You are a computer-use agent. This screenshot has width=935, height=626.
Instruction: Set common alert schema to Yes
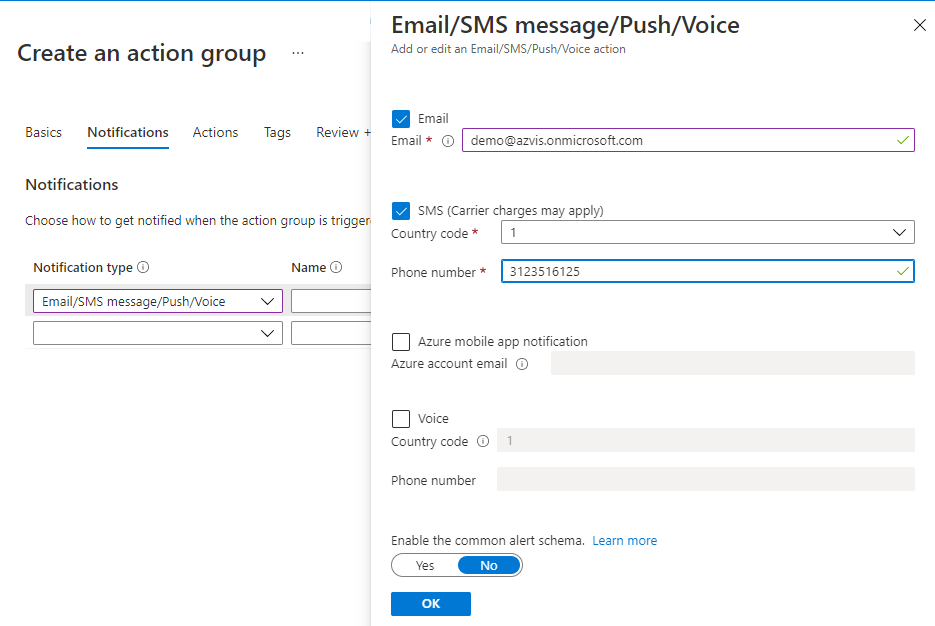pos(425,565)
